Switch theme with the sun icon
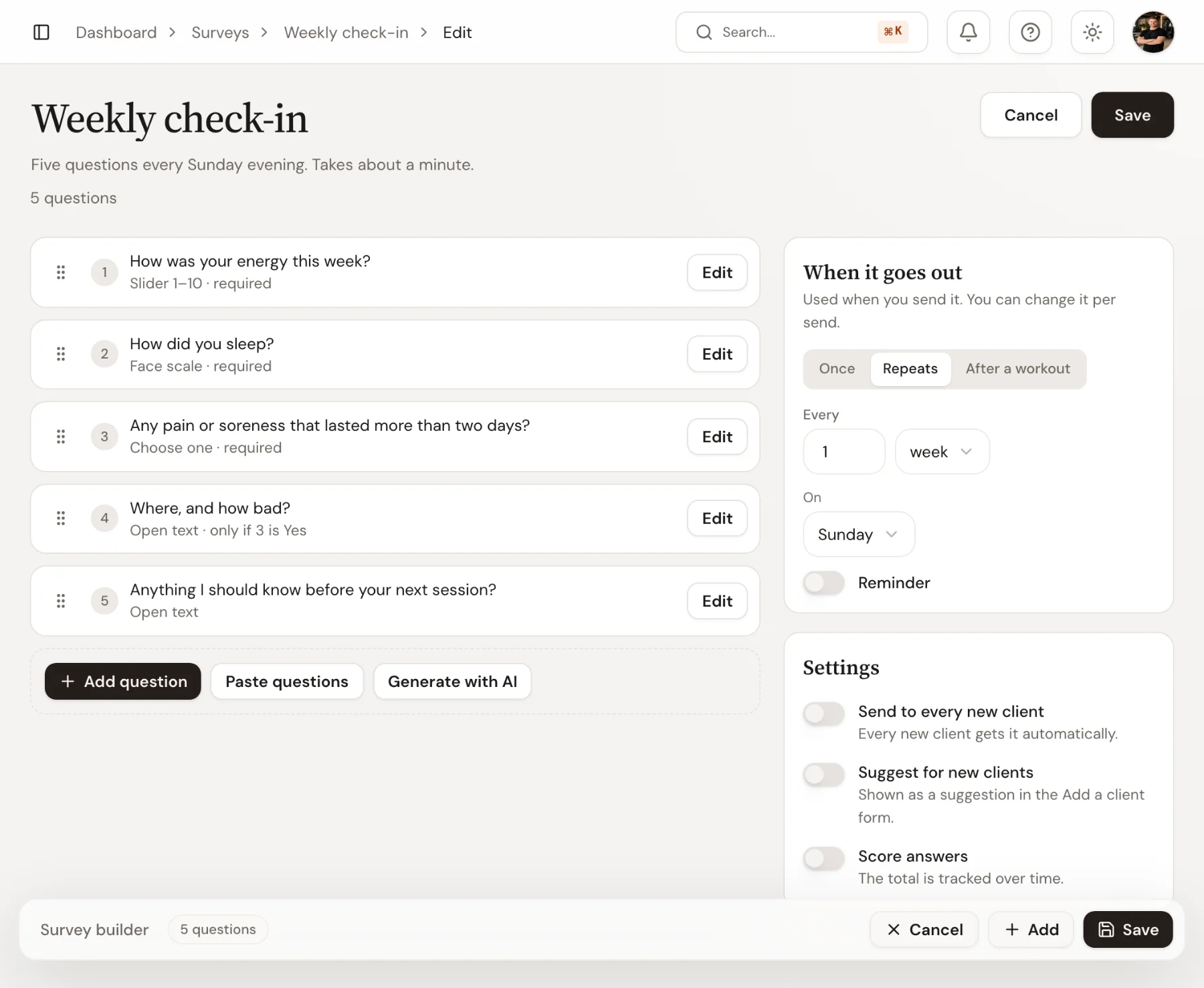Screen dimensions: 1204x988 click(x=1092, y=32)
